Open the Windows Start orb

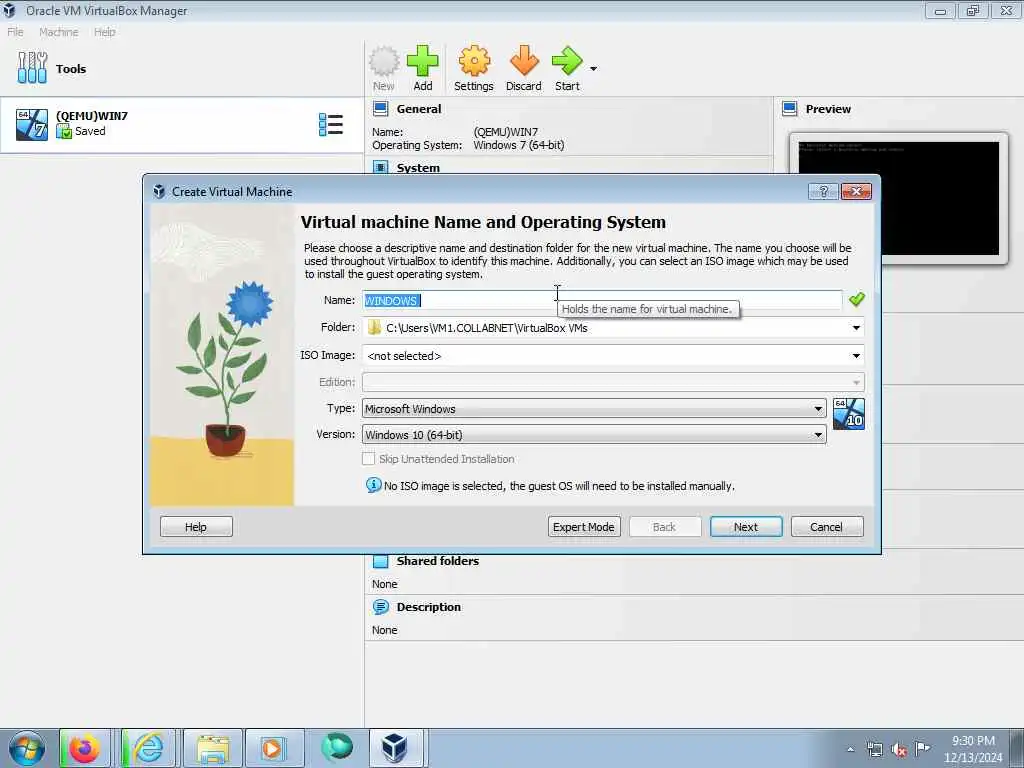(27, 748)
